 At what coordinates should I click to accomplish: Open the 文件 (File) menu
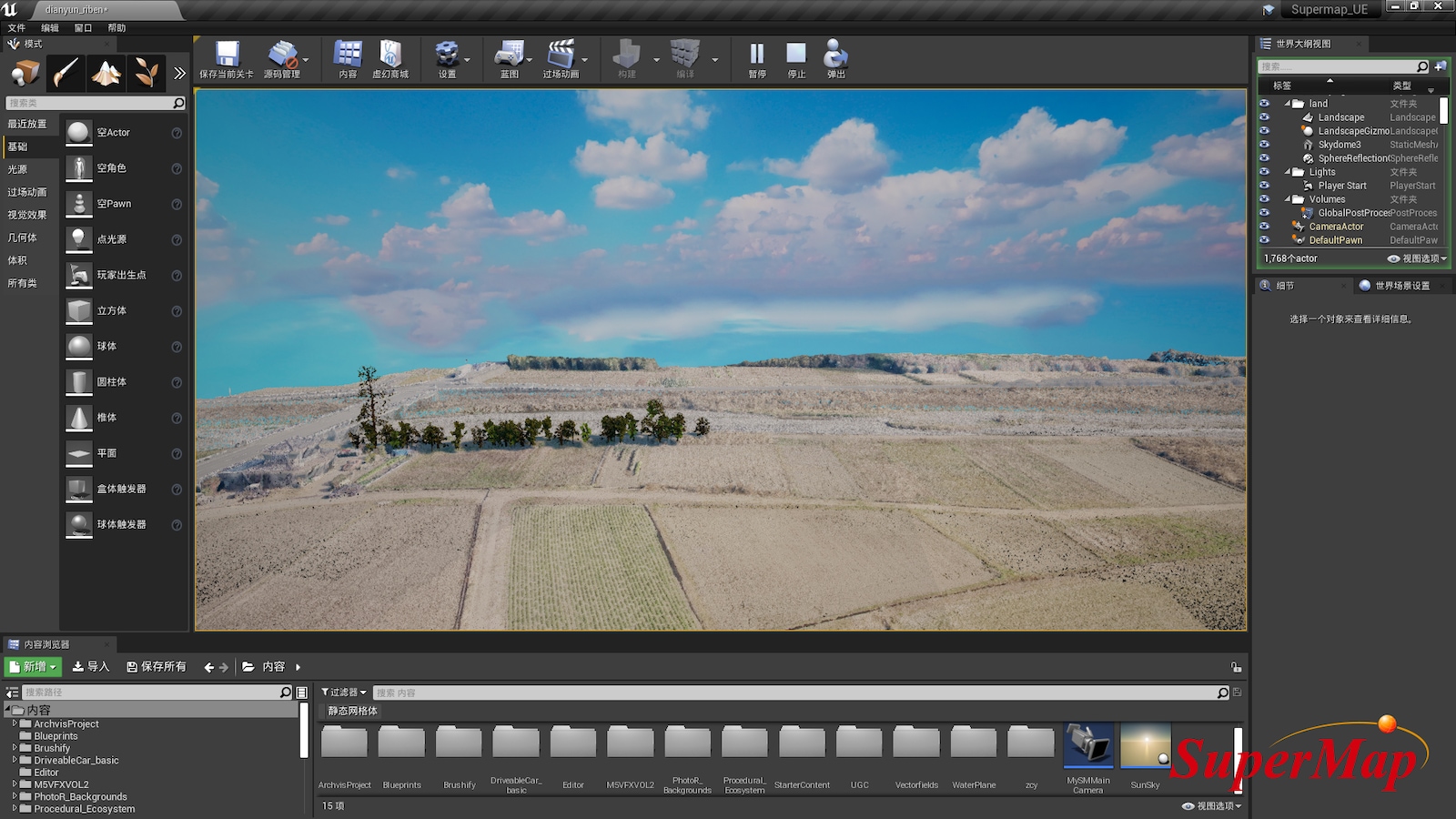pos(16,28)
